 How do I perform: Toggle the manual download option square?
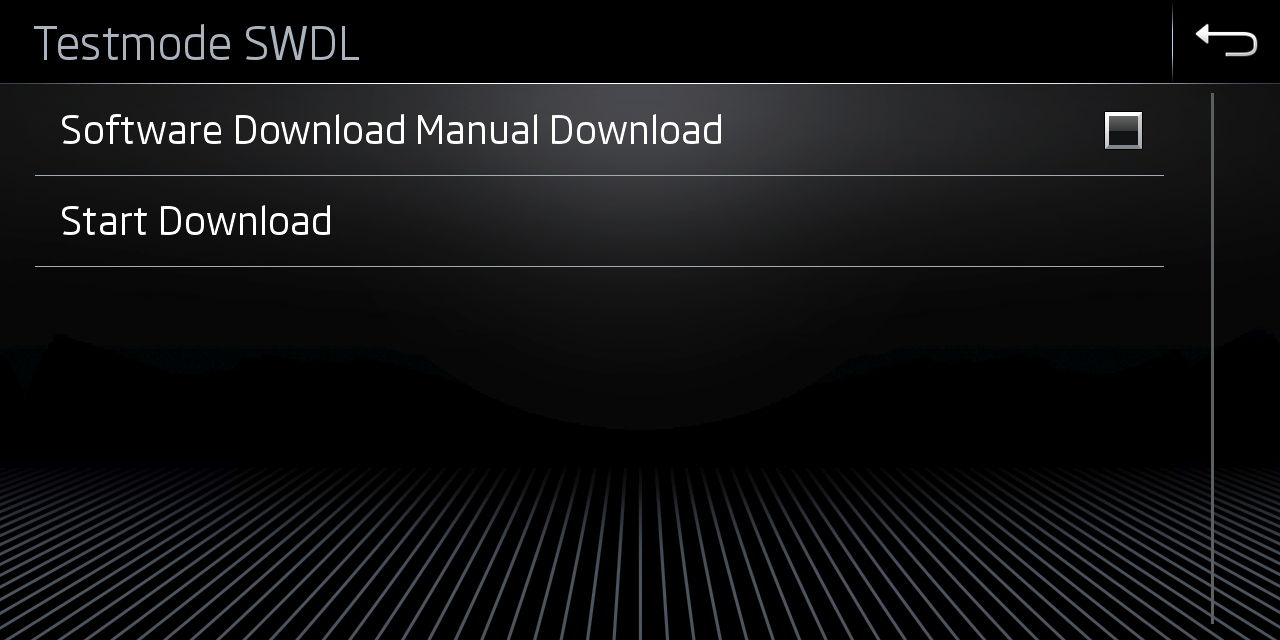pyautogui.click(x=1123, y=130)
